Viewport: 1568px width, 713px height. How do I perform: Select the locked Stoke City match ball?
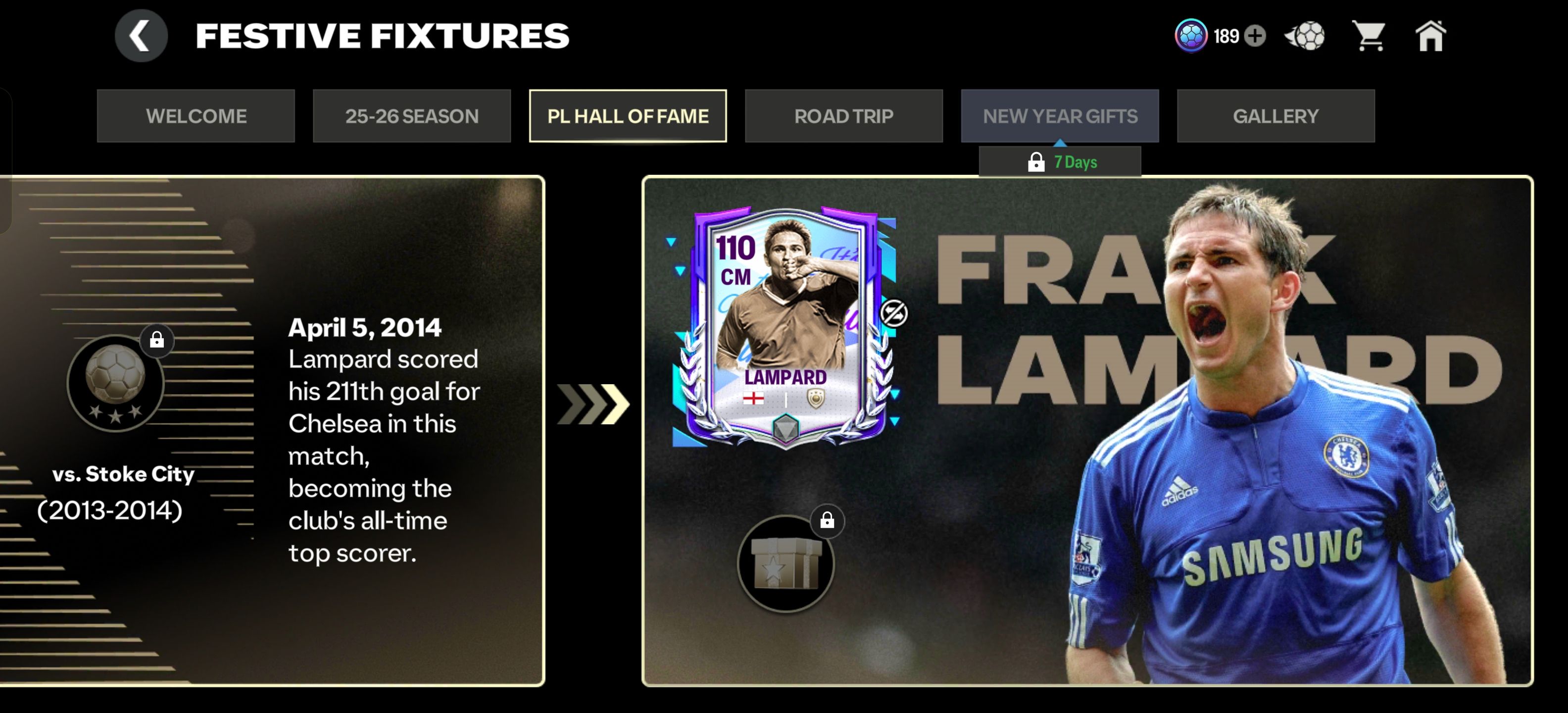point(115,383)
